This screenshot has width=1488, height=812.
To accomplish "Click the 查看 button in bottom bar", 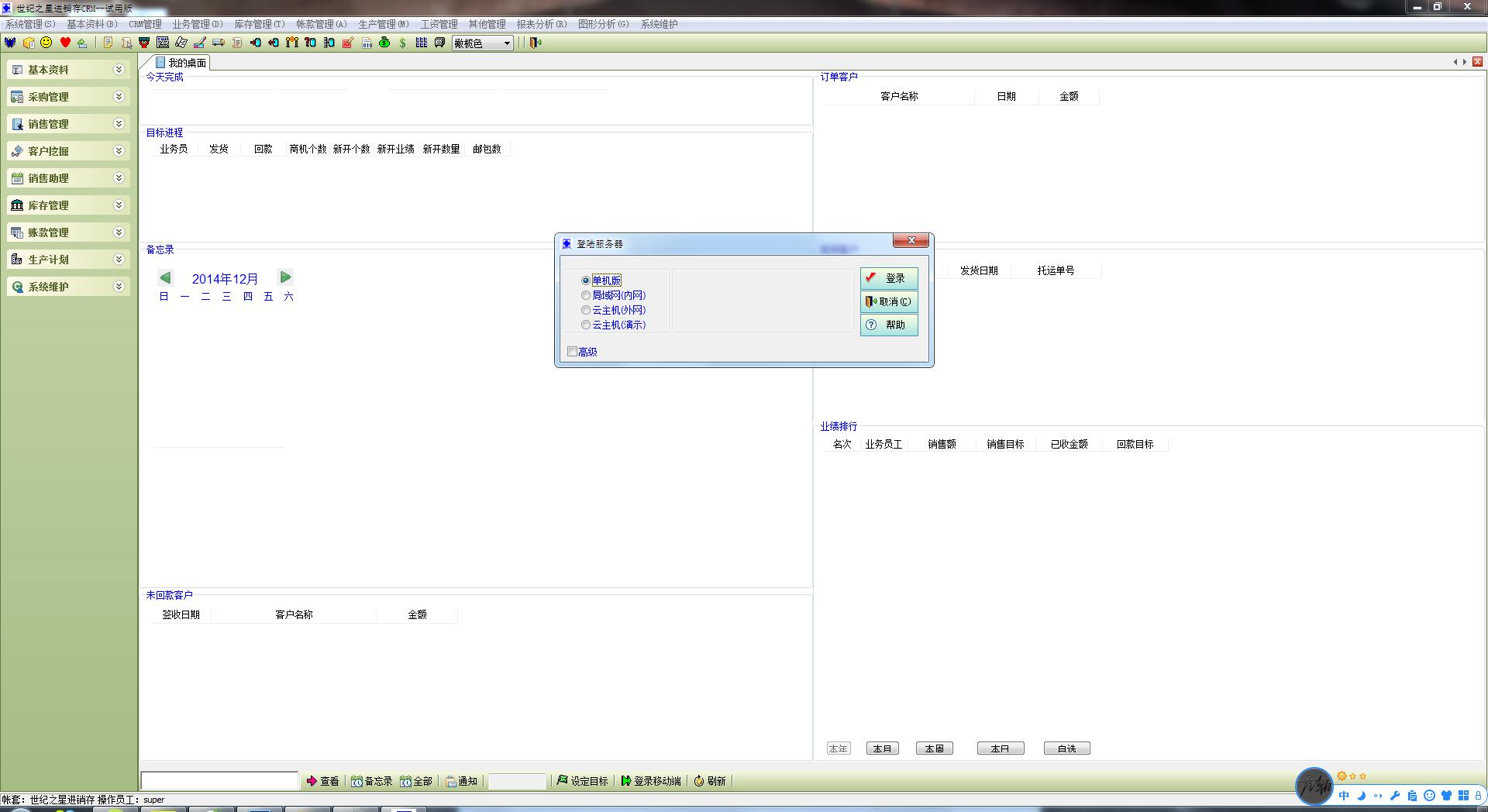I will (x=323, y=781).
